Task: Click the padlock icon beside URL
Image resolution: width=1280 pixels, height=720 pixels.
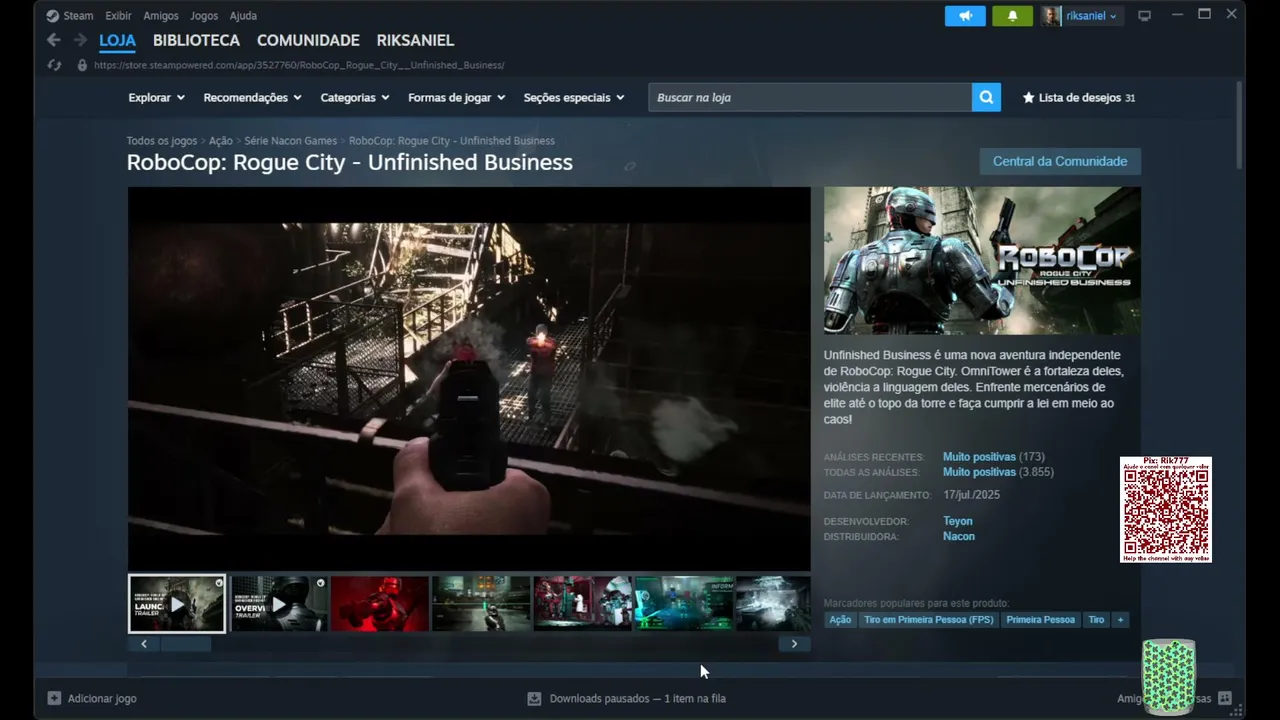Action: (82, 65)
